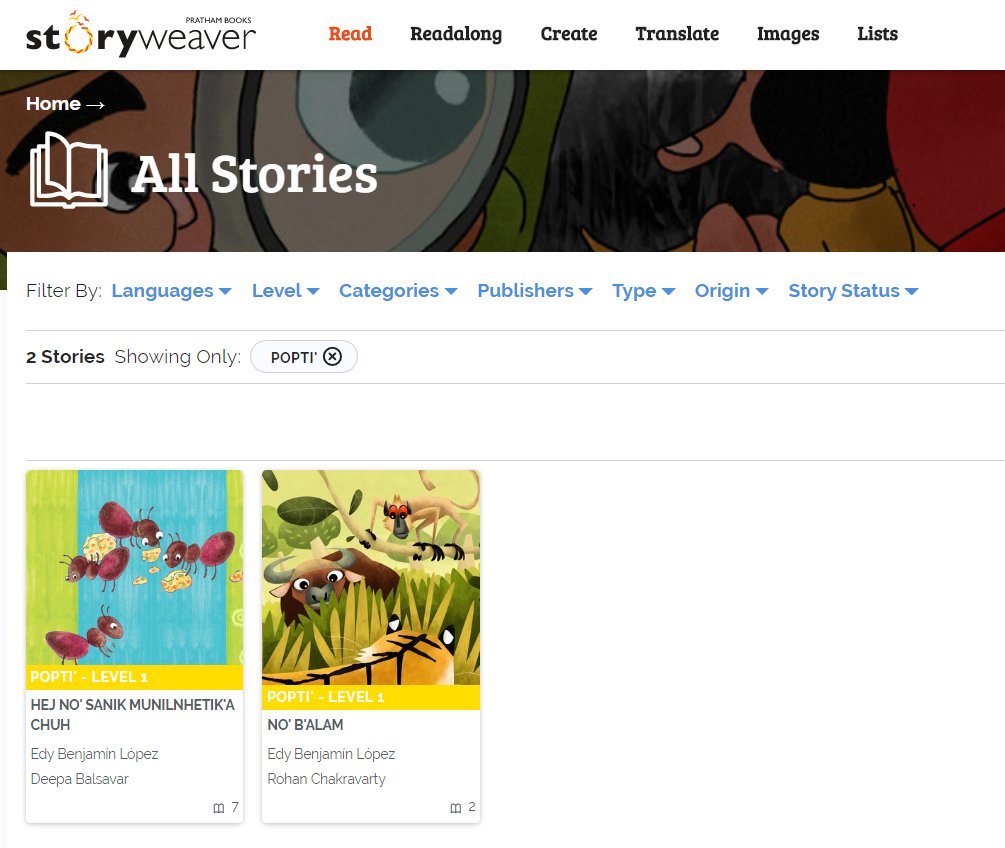
Task: Expand the Categories filter
Action: pos(398,291)
